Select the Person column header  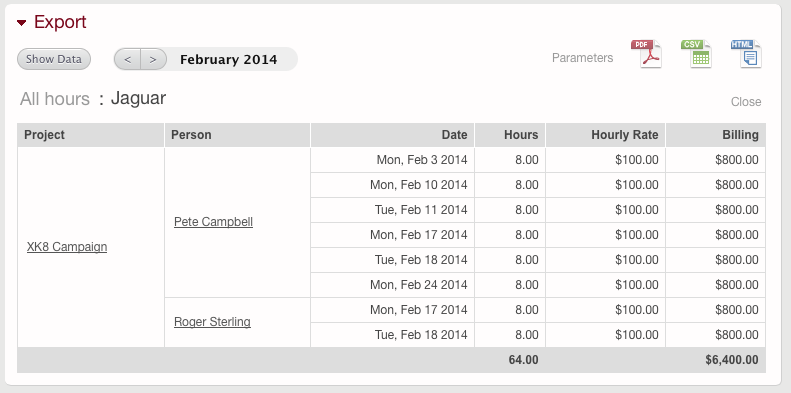238,135
